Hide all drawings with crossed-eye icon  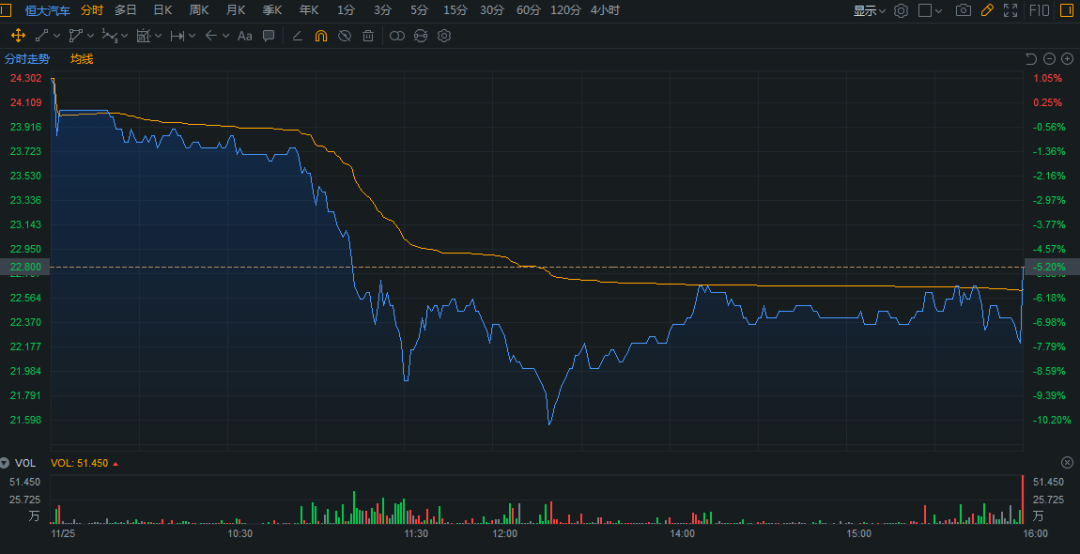pyautogui.click(x=345, y=36)
